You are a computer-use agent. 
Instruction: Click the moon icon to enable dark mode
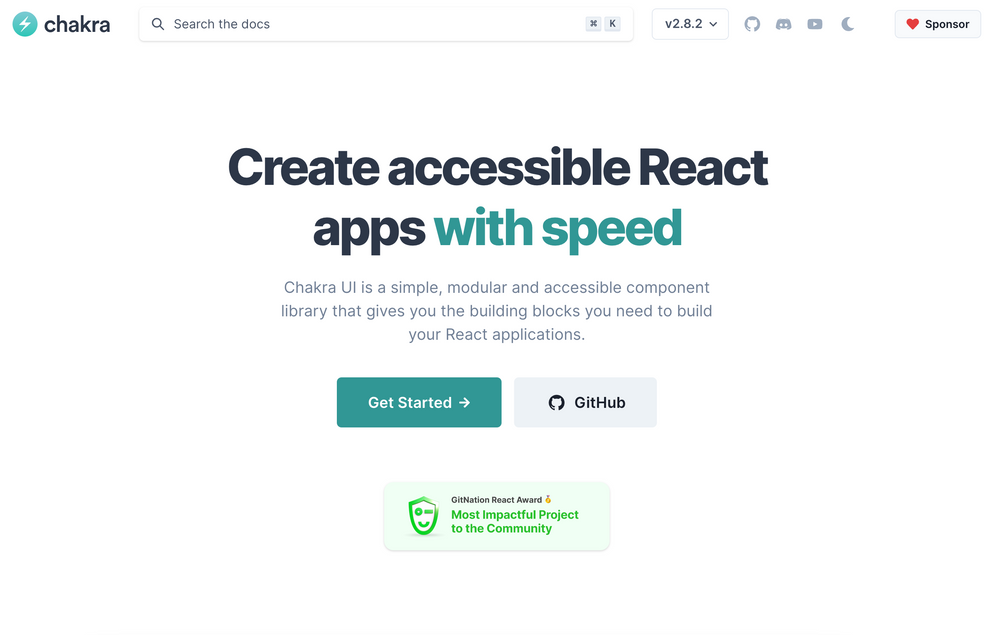pyautogui.click(x=847, y=24)
